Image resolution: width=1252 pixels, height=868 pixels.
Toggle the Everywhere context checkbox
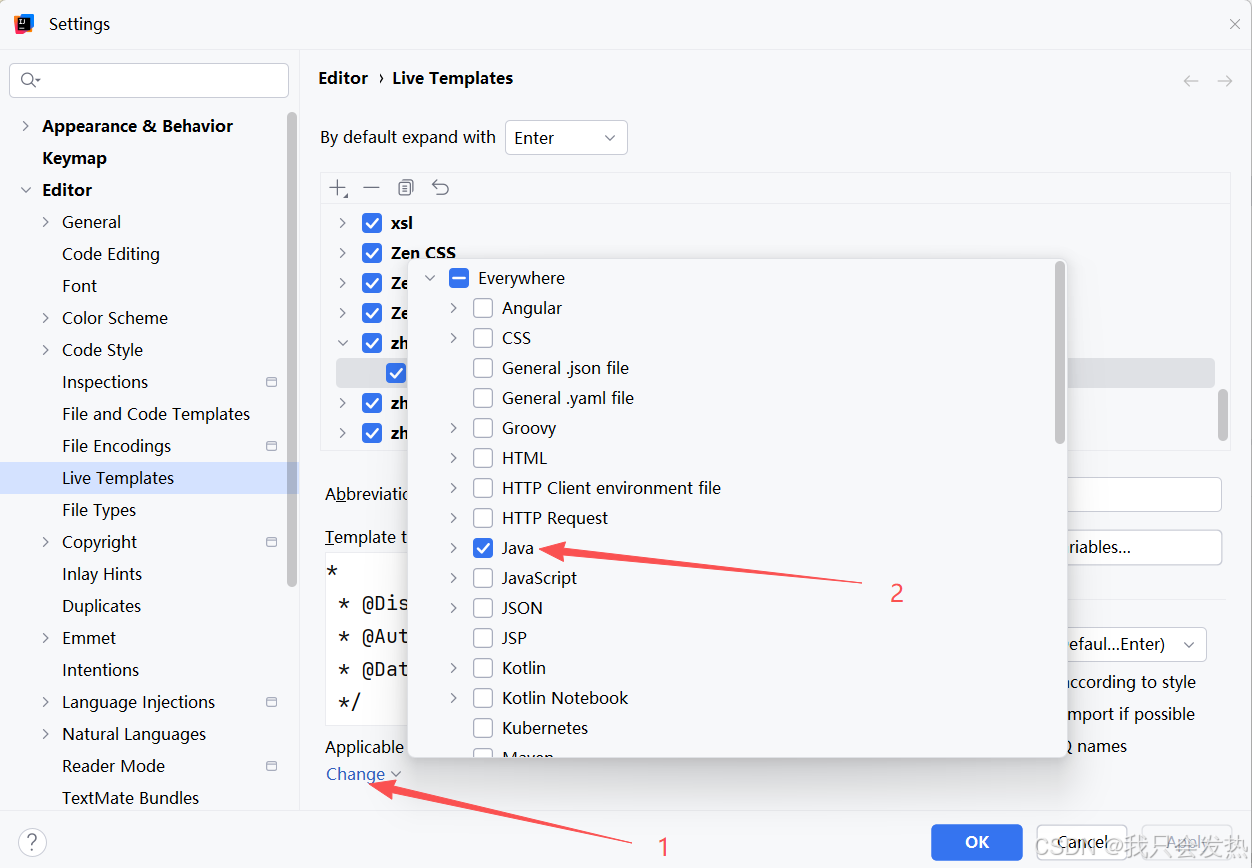click(459, 278)
